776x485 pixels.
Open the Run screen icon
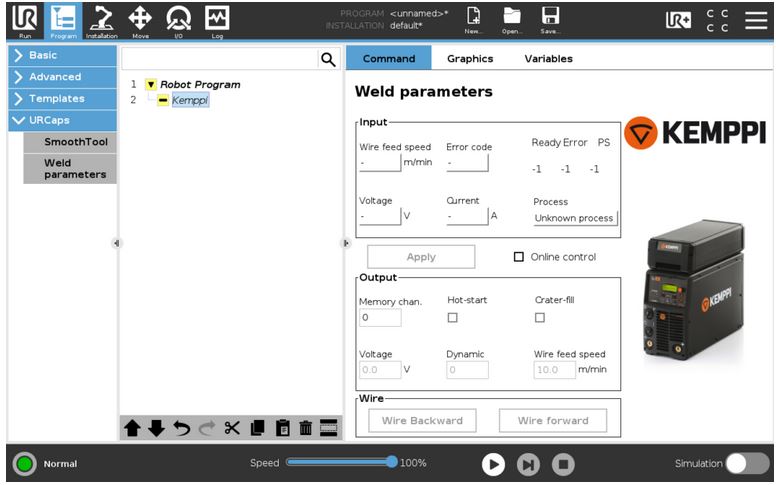pyautogui.click(x=25, y=21)
